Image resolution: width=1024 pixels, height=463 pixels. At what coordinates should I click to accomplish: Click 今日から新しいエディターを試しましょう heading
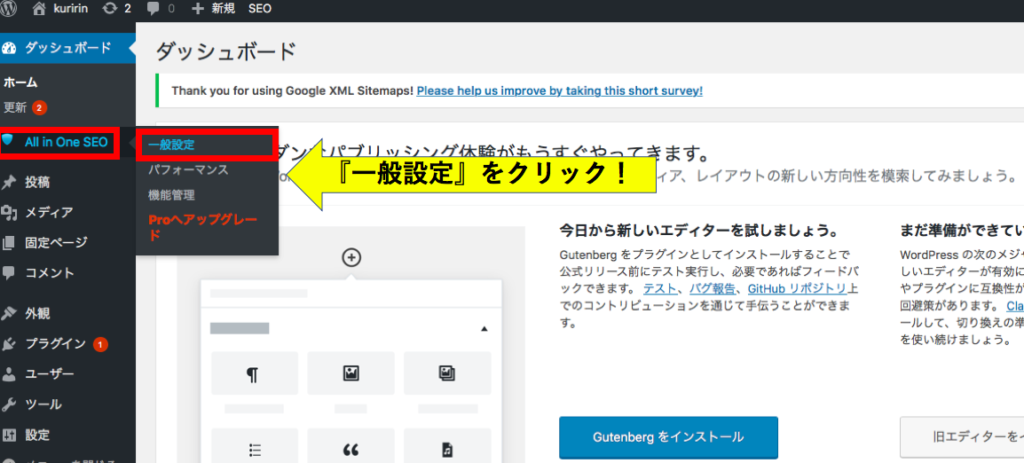coord(699,231)
